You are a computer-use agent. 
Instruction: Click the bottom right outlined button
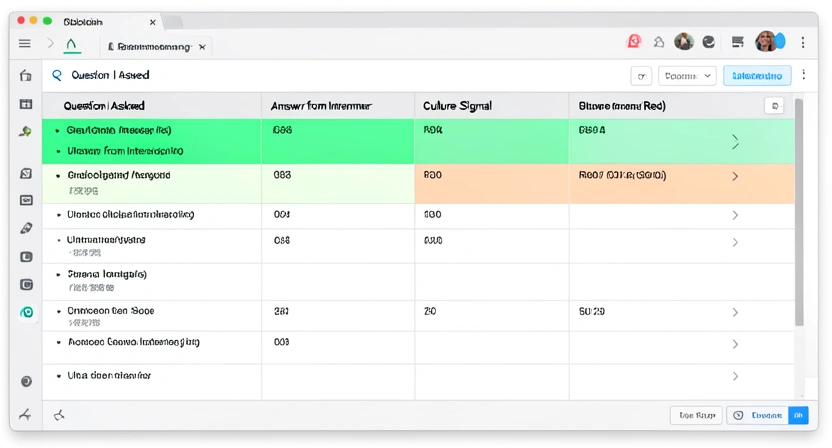click(x=696, y=415)
